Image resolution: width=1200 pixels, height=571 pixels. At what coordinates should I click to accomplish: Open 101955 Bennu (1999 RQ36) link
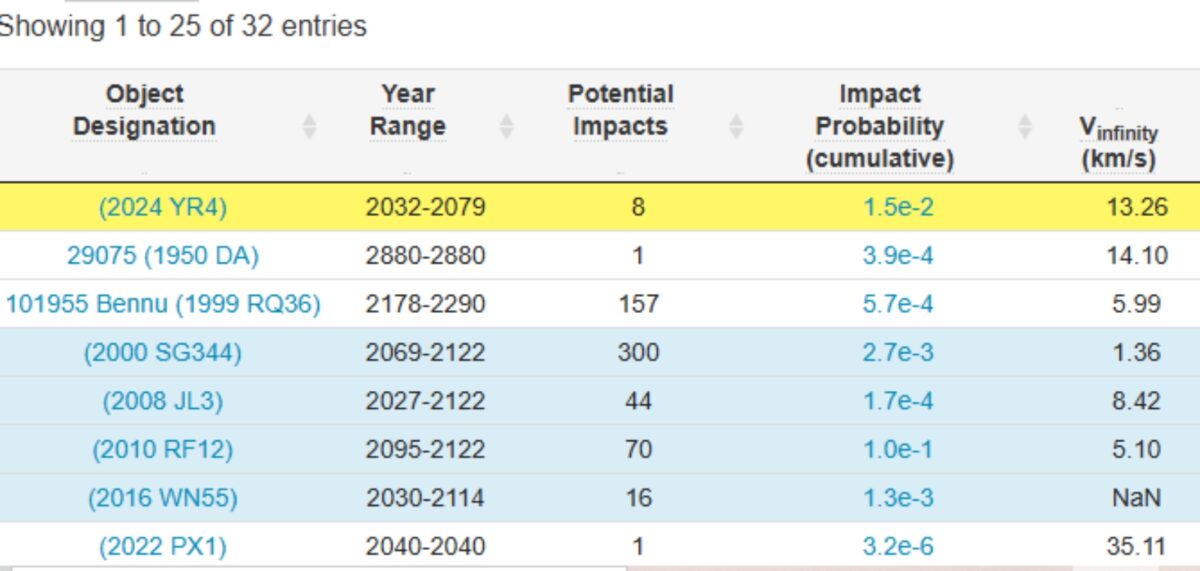coord(163,304)
